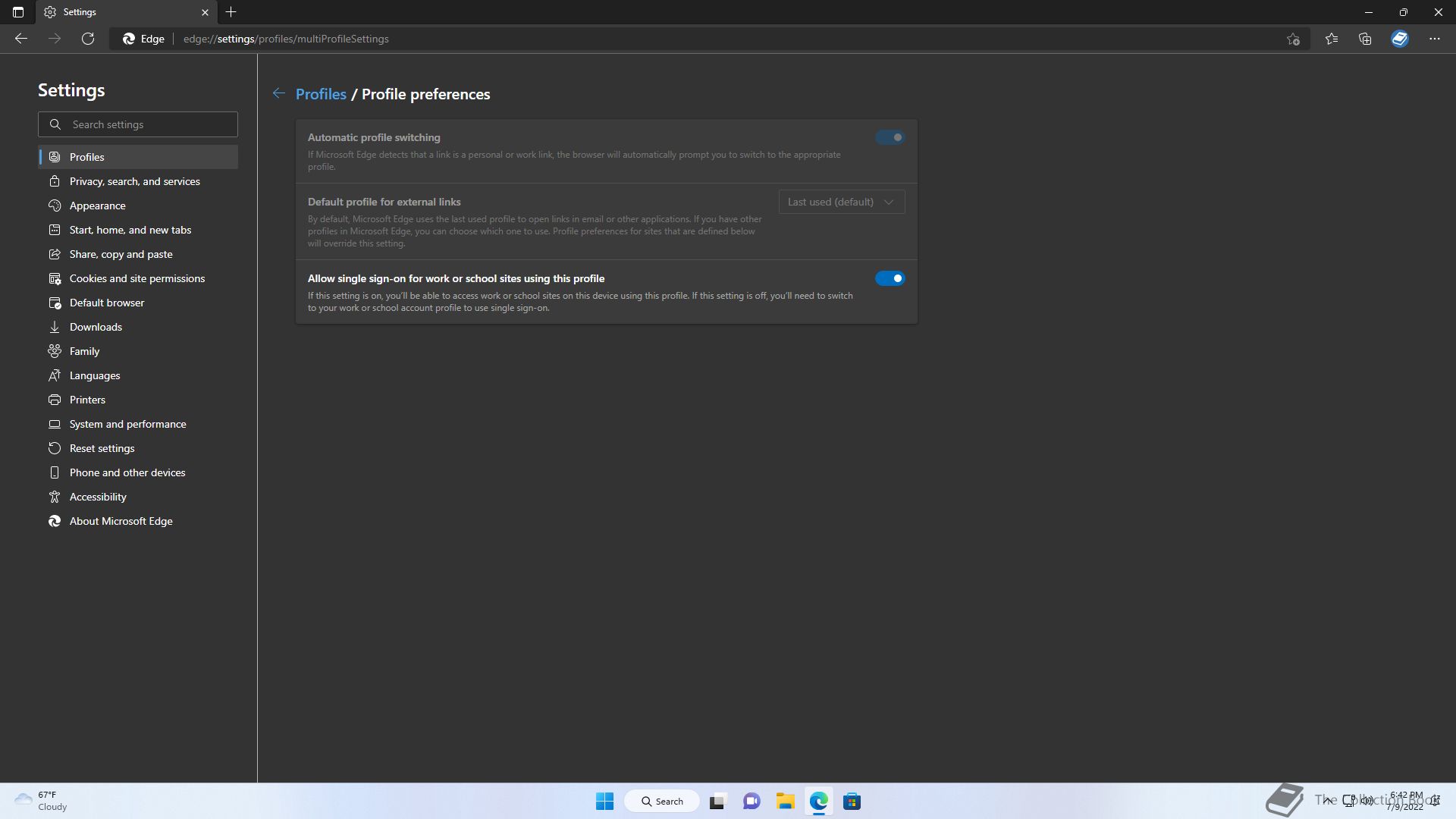
Task: Open tab actions menu icon
Action: coord(18,12)
